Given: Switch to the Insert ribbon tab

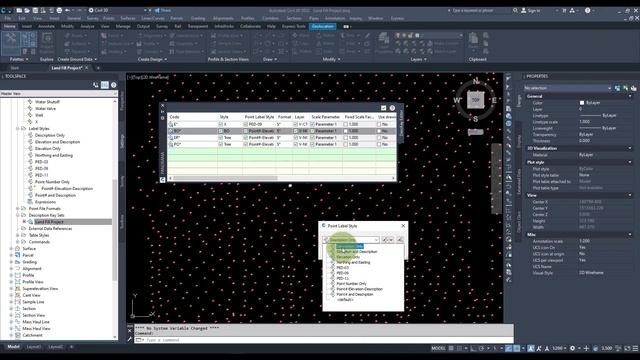Looking at the screenshot, I should click(27, 27).
